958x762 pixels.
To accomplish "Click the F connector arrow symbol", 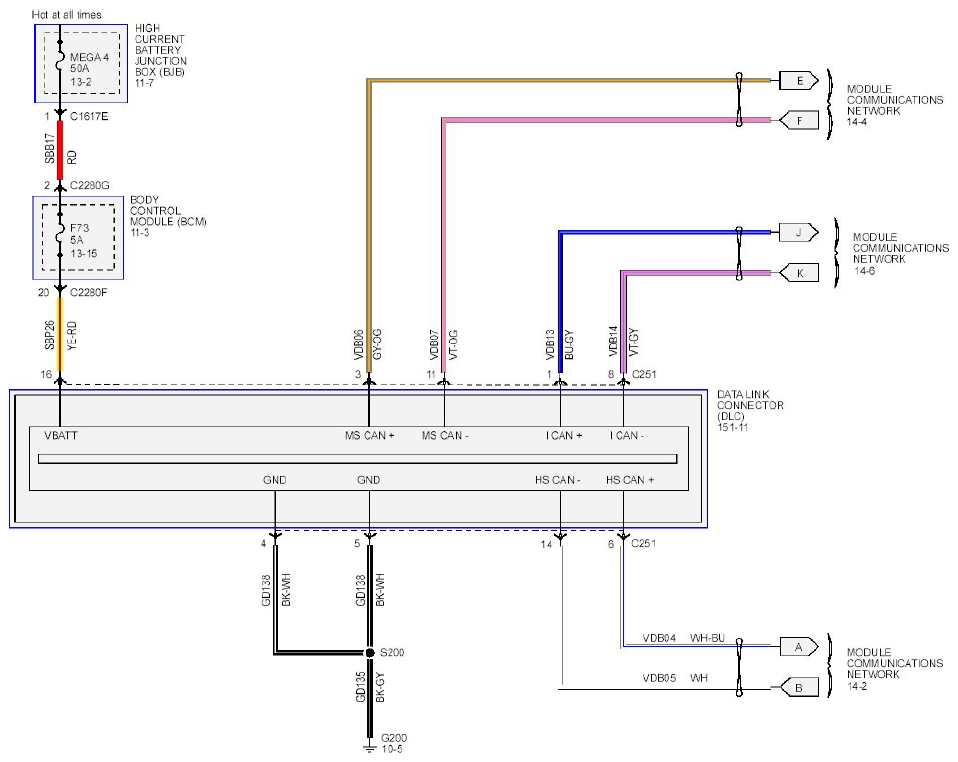I will [799, 120].
